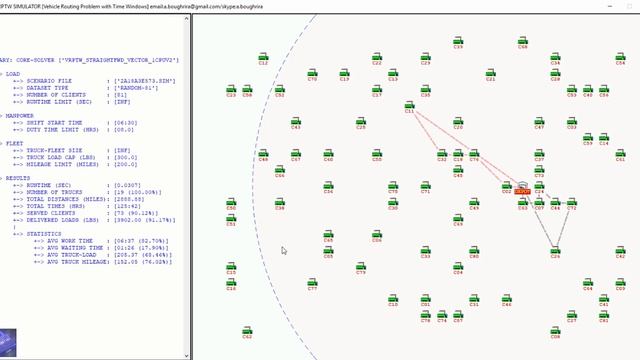Select client node C72
Screen dimensions: 640x360
572,203
